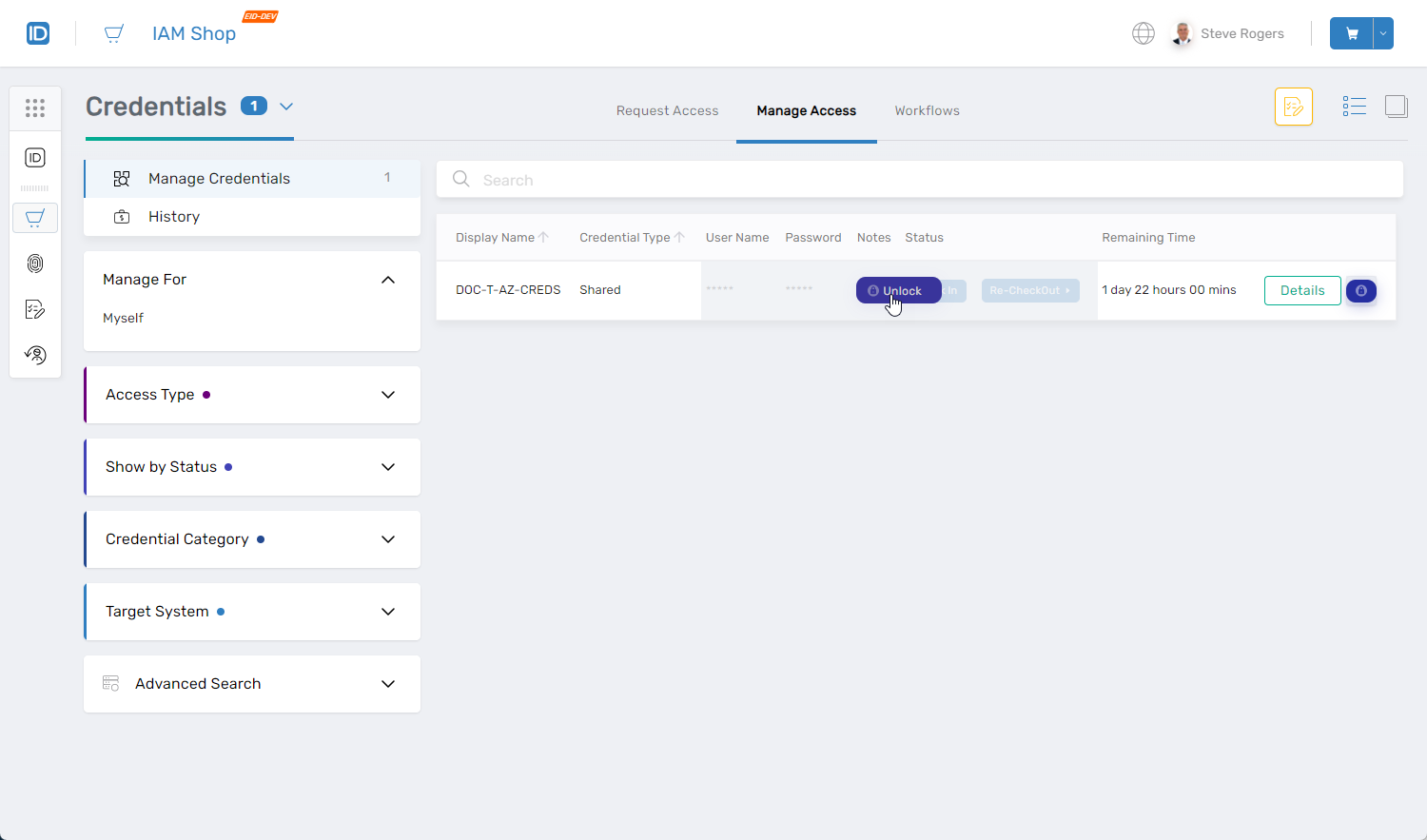This screenshot has width=1427, height=840.
Task: Click the globe language icon
Action: 1143,33
